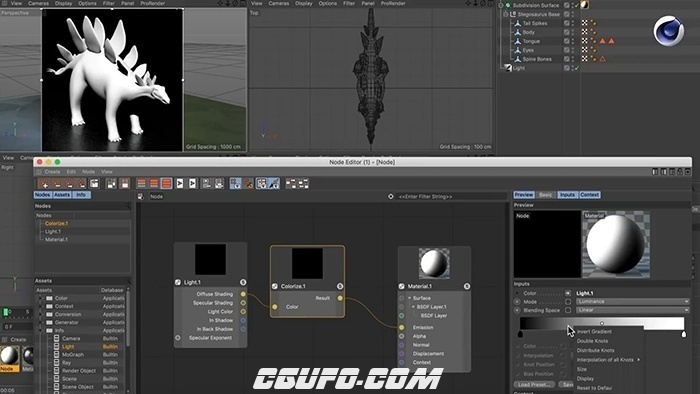
Task: Click the Load Preset button
Action: click(533, 384)
